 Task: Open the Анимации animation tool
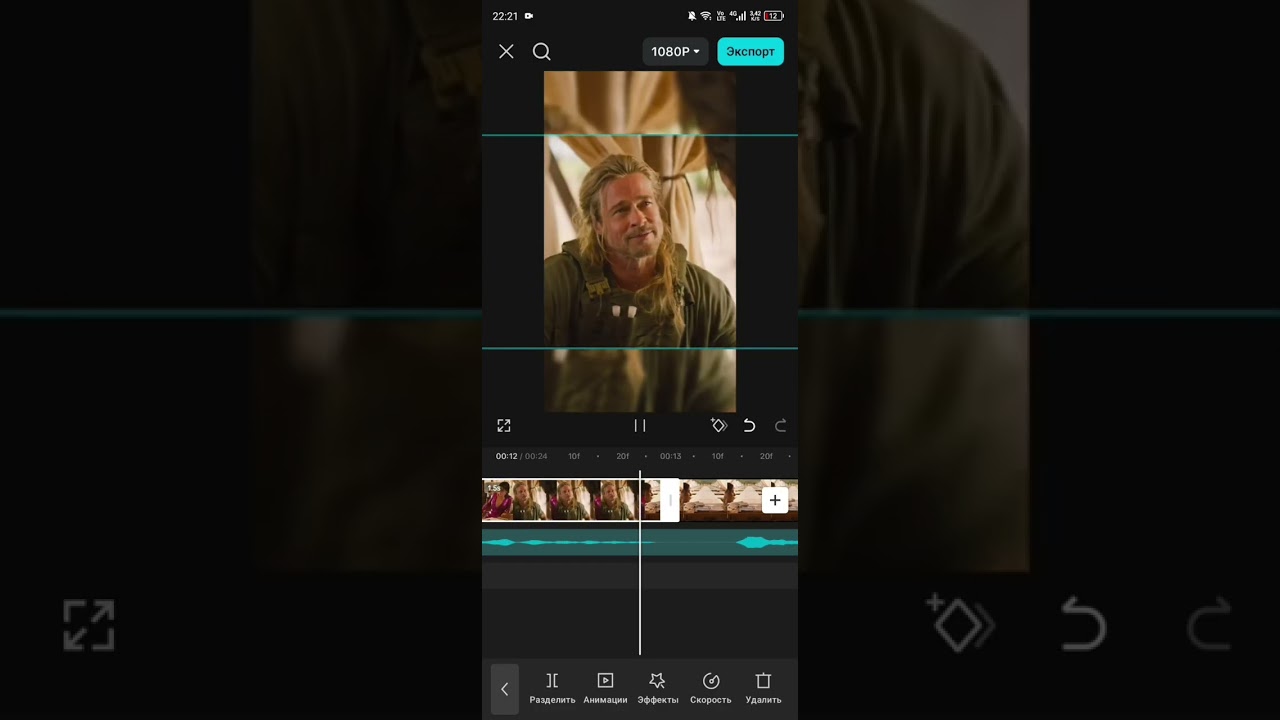click(x=605, y=689)
